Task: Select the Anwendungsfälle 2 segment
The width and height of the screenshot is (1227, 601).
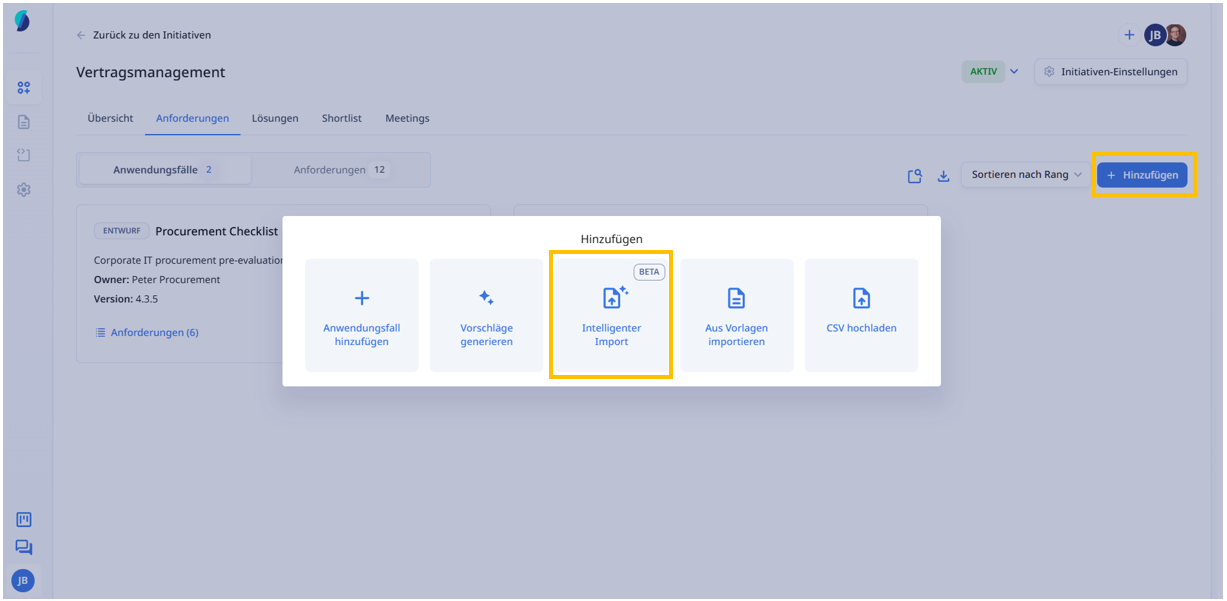Action: point(165,170)
